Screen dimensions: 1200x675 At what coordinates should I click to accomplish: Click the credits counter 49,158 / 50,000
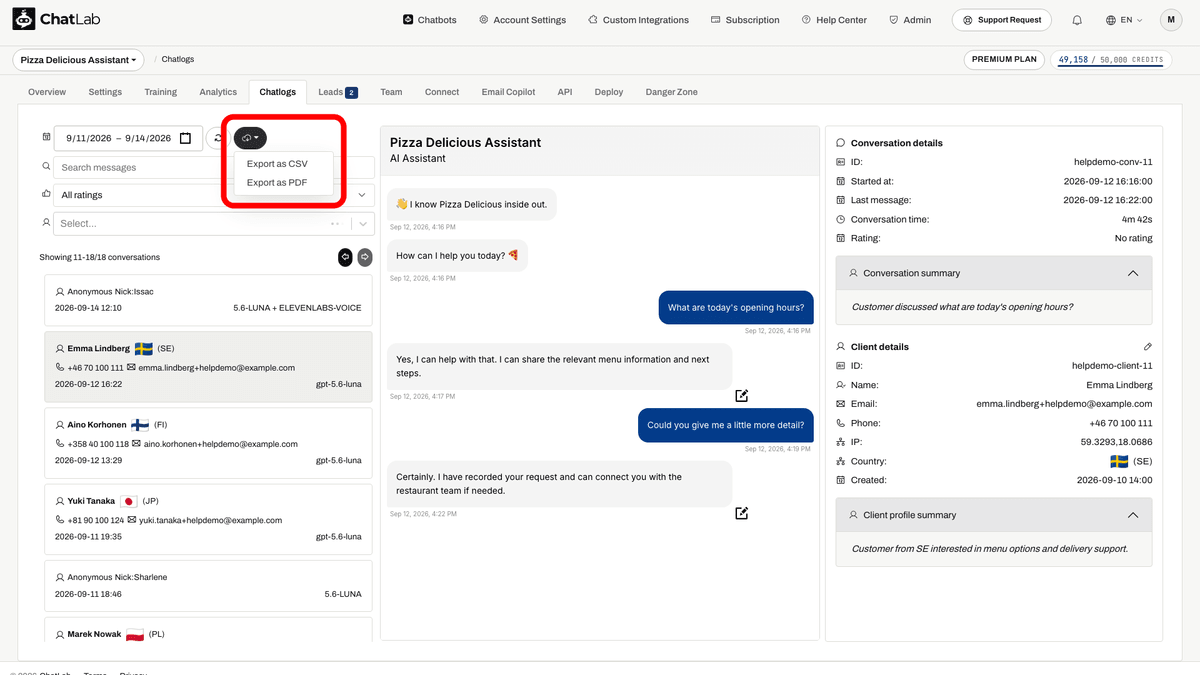tap(1111, 60)
